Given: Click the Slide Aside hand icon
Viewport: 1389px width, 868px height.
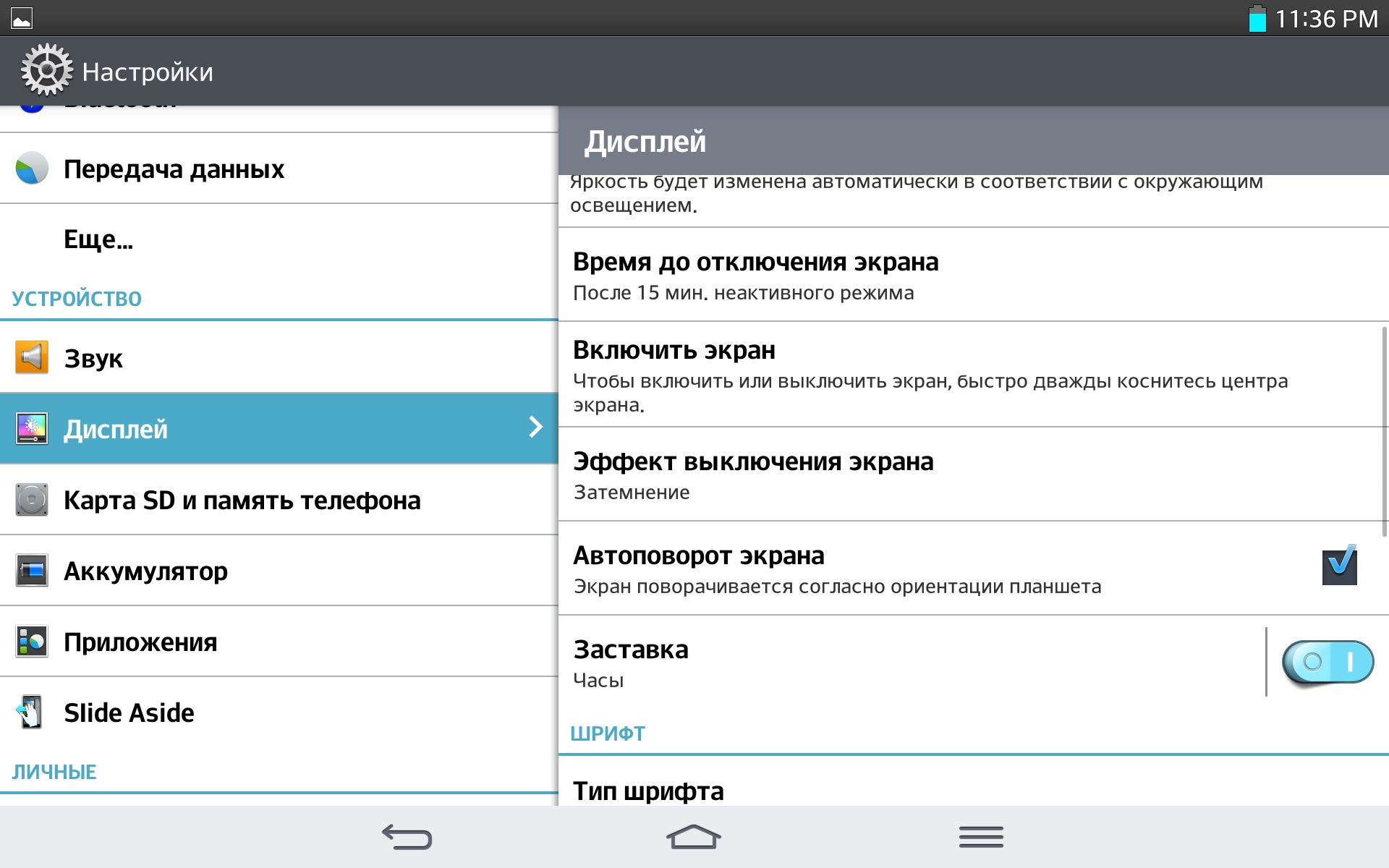Looking at the screenshot, I should 30,712.
